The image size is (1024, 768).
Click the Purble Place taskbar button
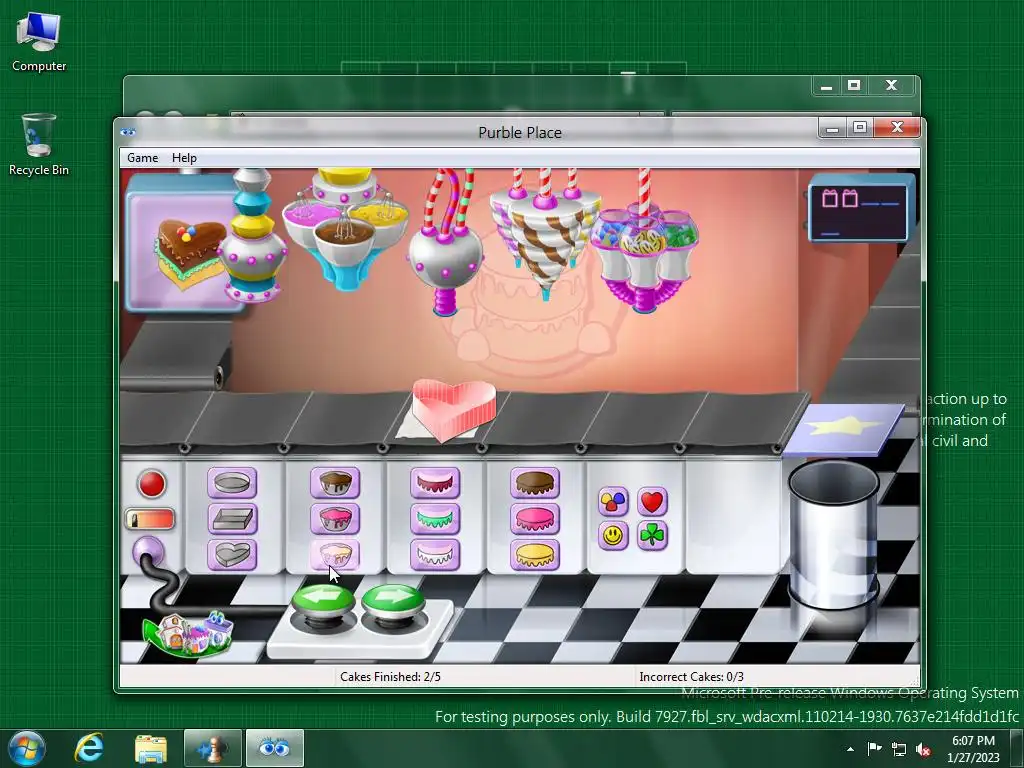[274, 748]
